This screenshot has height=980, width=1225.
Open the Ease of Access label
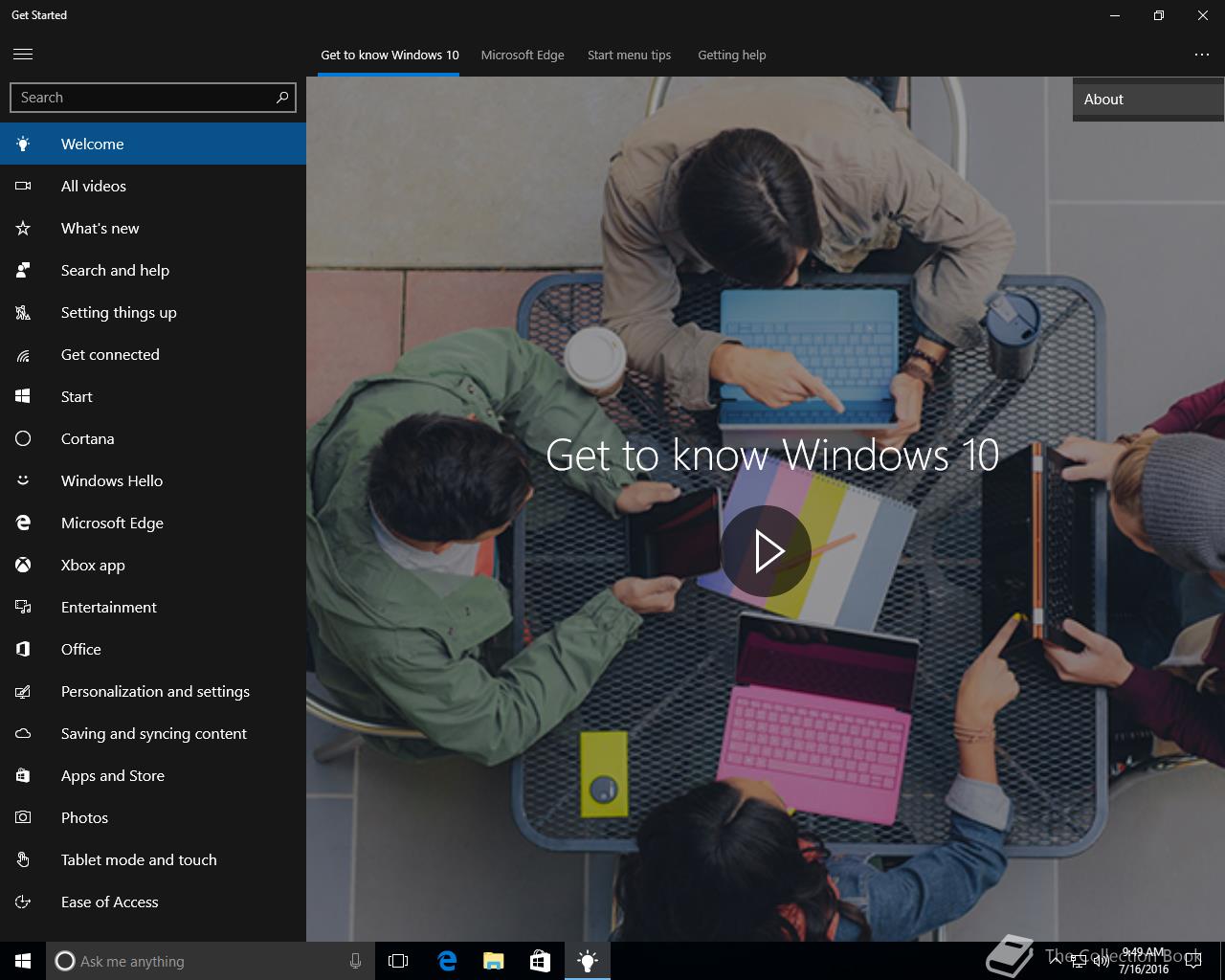(109, 902)
